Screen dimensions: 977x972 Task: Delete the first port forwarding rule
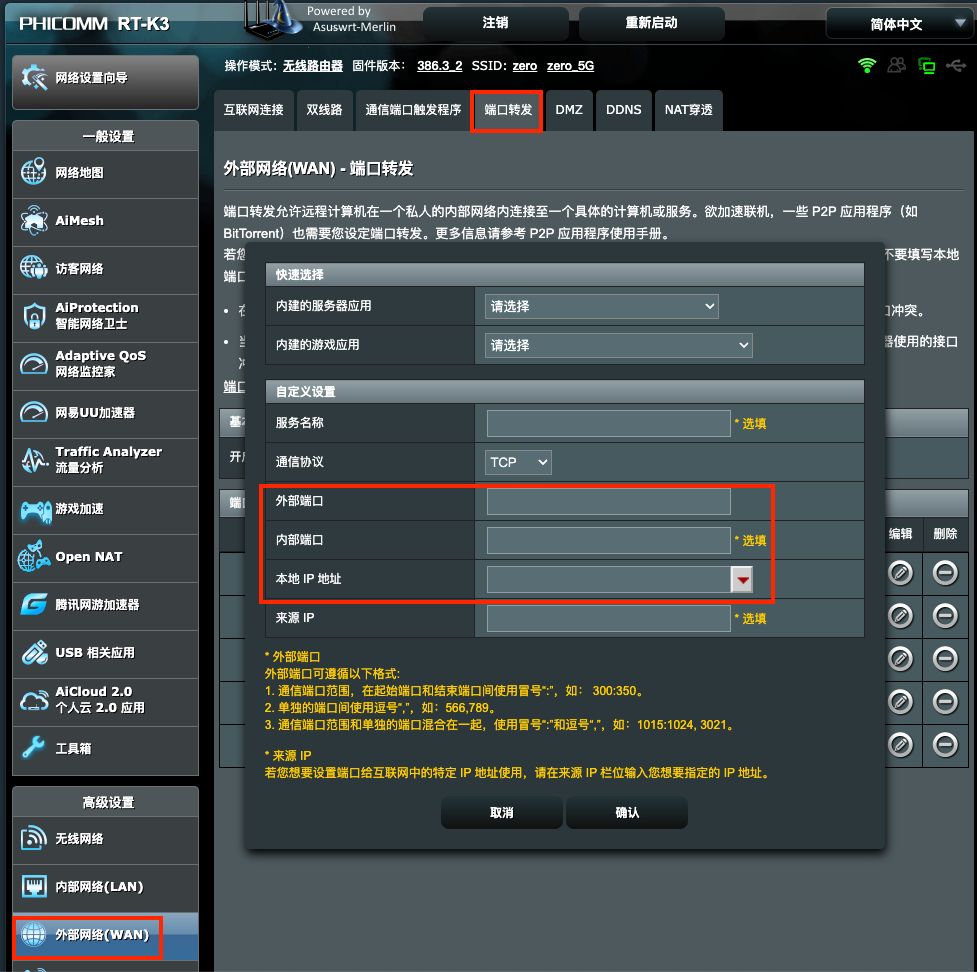[x=945, y=573]
